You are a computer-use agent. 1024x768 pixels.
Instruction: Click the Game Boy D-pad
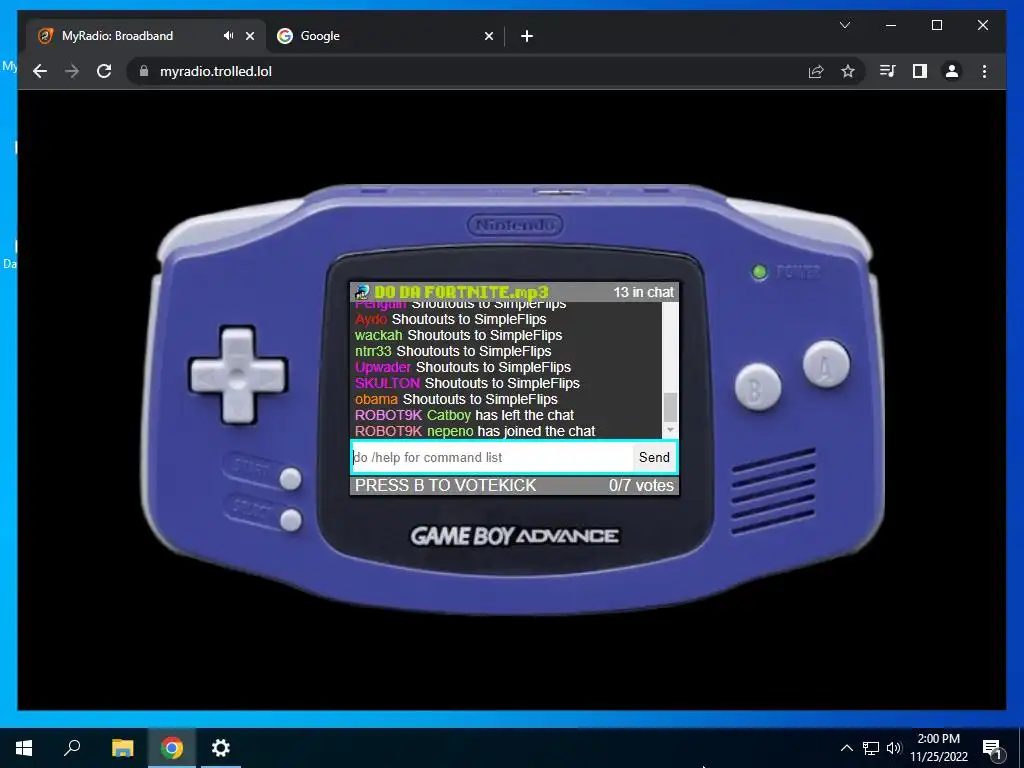pyautogui.click(x=238, y=376)
